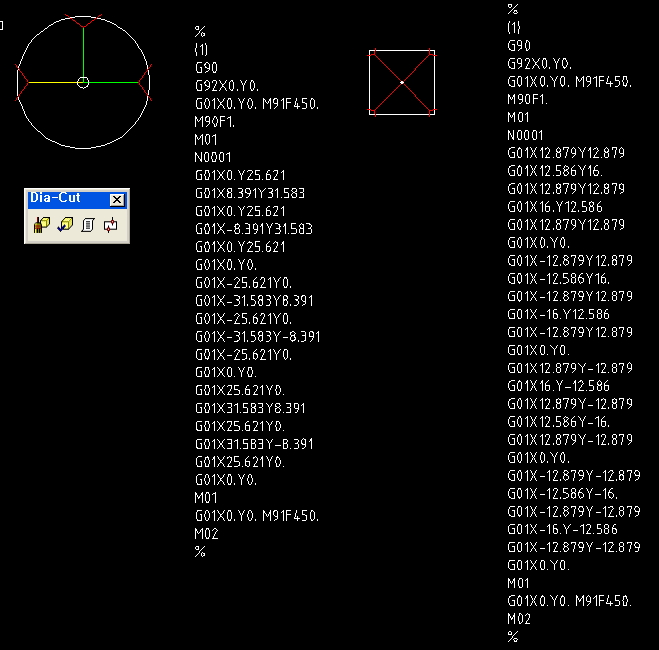Click the line G01X-31.583Y-8.391
This screenshot has width=659, height=650.
(x=257, y=337)
